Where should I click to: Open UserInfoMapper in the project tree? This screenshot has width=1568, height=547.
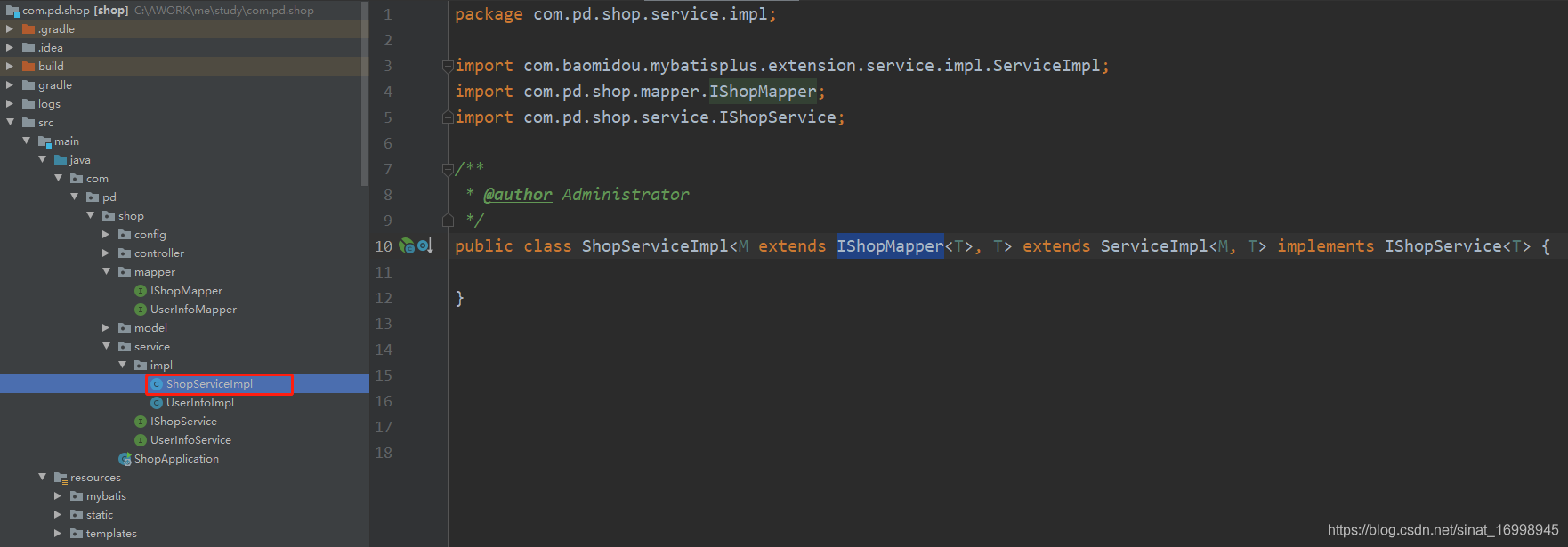click(x=193, y=309)
